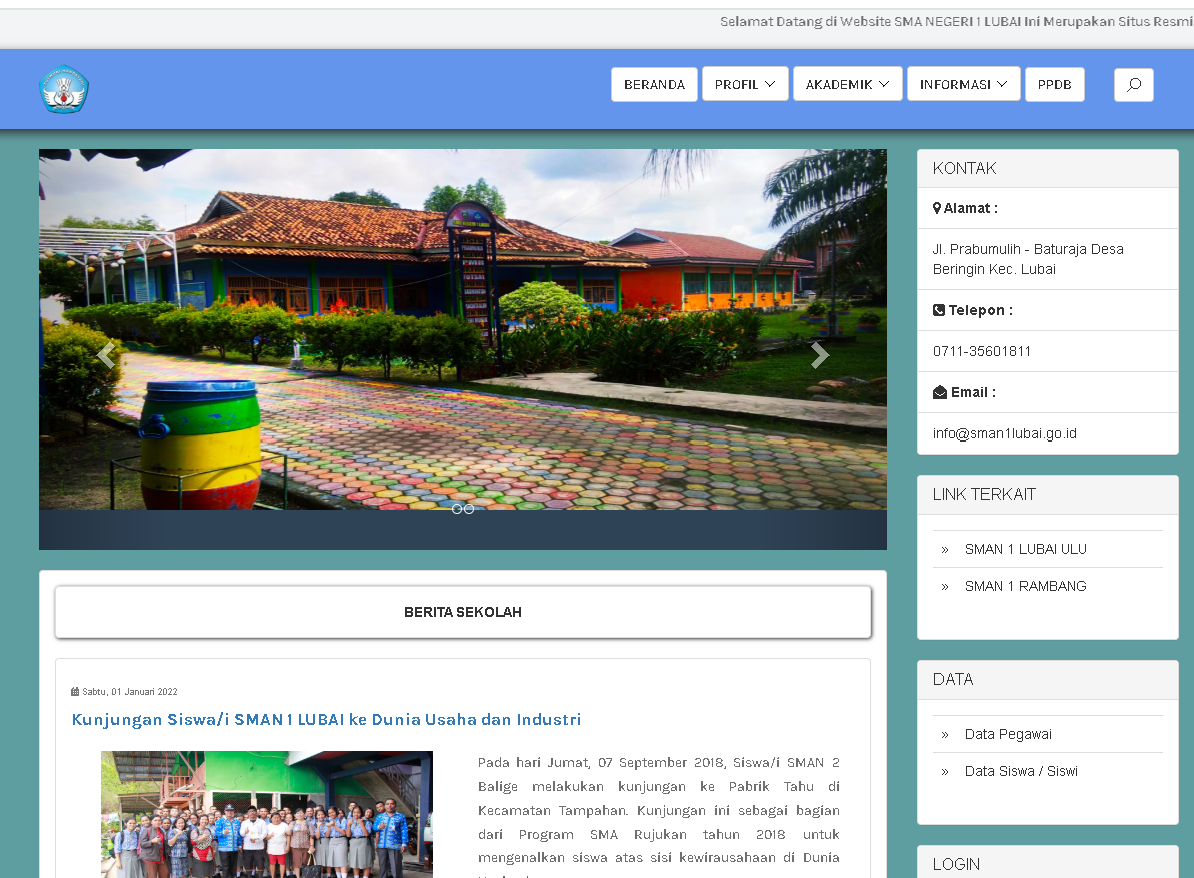The image size is (1194, 878).
Task: Expand the AKADEMIK dropdown menu
Action: click(x=847, y=85)
